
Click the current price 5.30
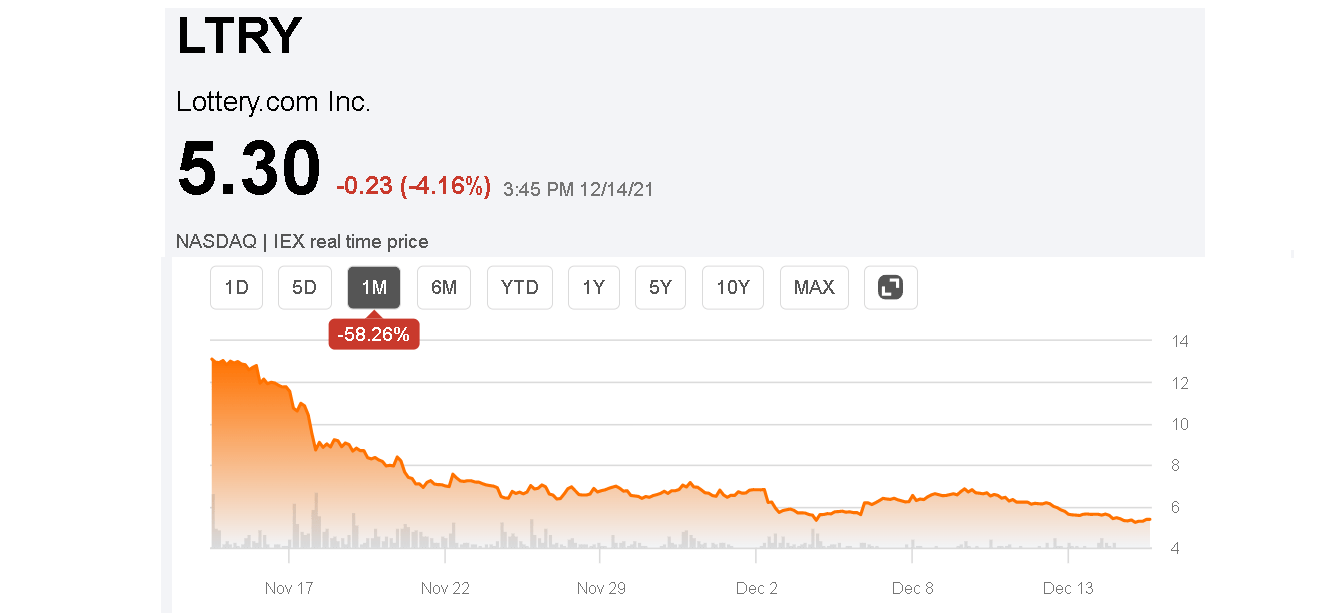click(248, 168)
